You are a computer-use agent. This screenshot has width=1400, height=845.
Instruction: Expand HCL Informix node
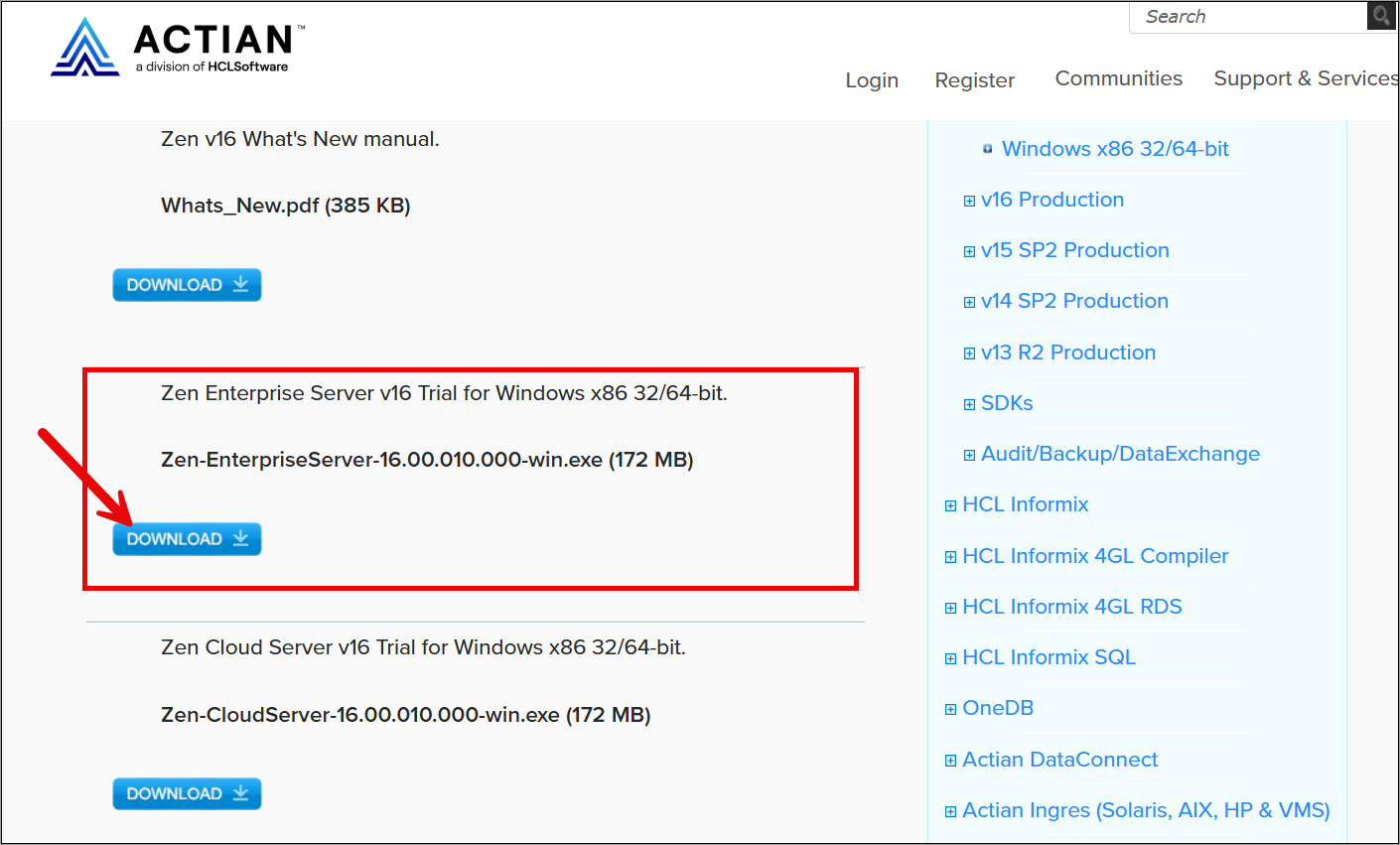point(950,505)
